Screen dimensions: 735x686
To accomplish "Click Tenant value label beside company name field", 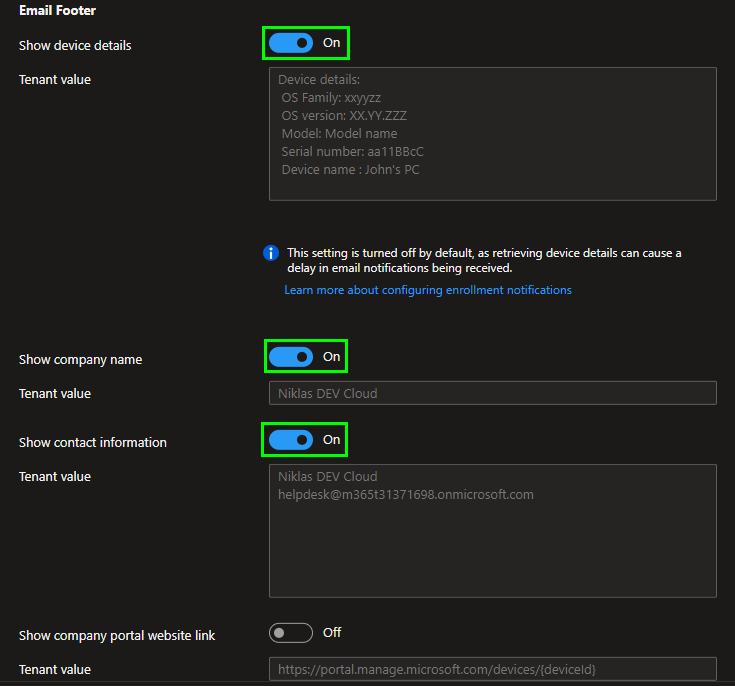I will click(55, 394).
